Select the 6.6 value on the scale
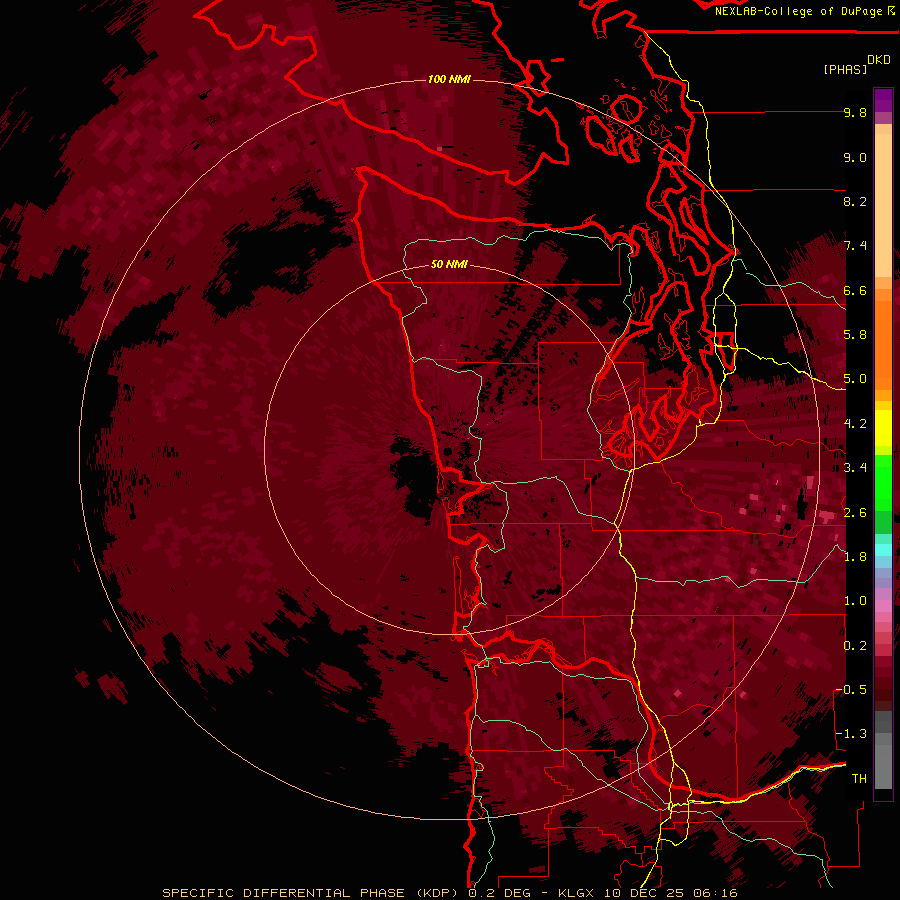The height and width of the screenshot is (900, 900). [x=855, y=290]
